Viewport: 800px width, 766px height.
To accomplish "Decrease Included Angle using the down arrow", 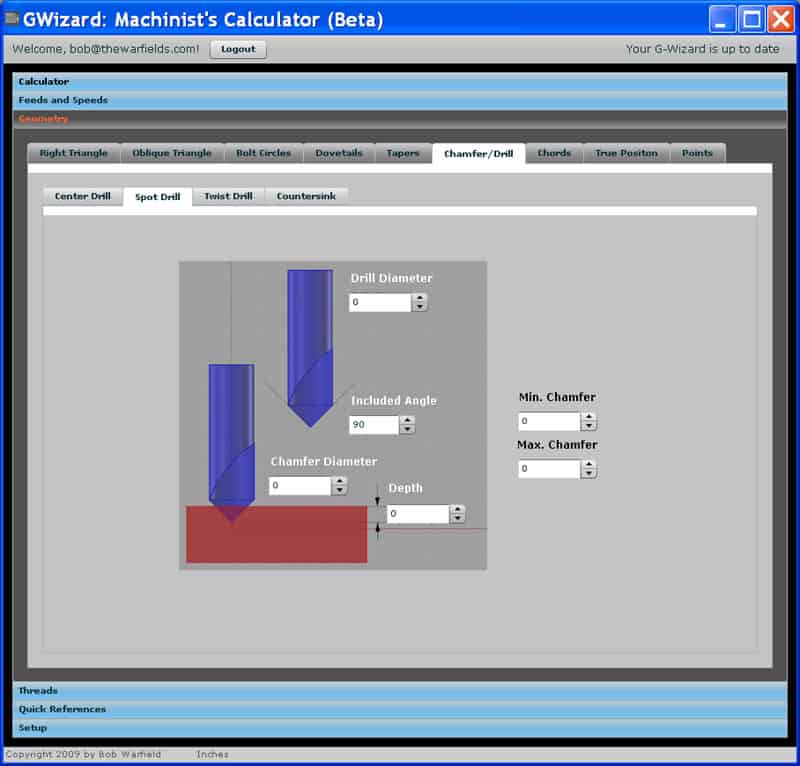I will point(408,430).
